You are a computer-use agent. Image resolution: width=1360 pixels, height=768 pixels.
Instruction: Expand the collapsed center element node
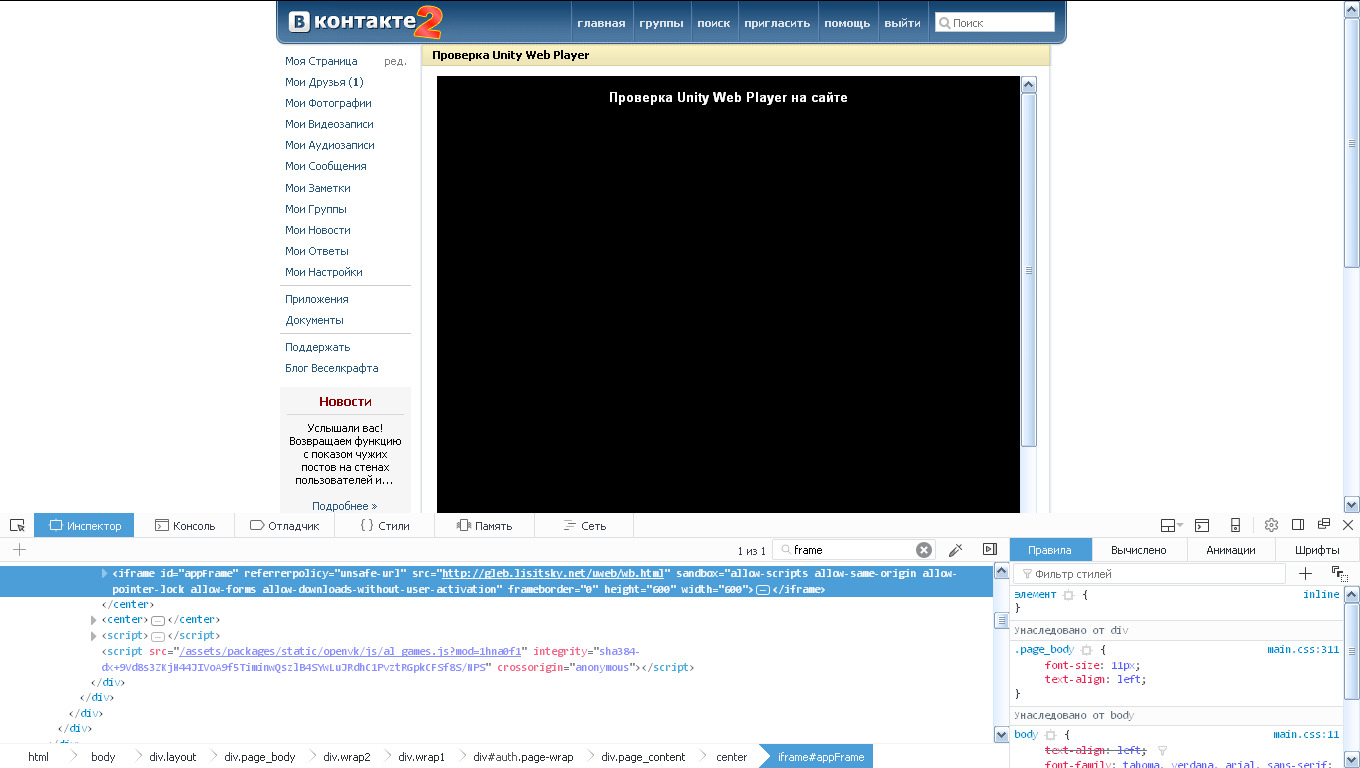95,620
